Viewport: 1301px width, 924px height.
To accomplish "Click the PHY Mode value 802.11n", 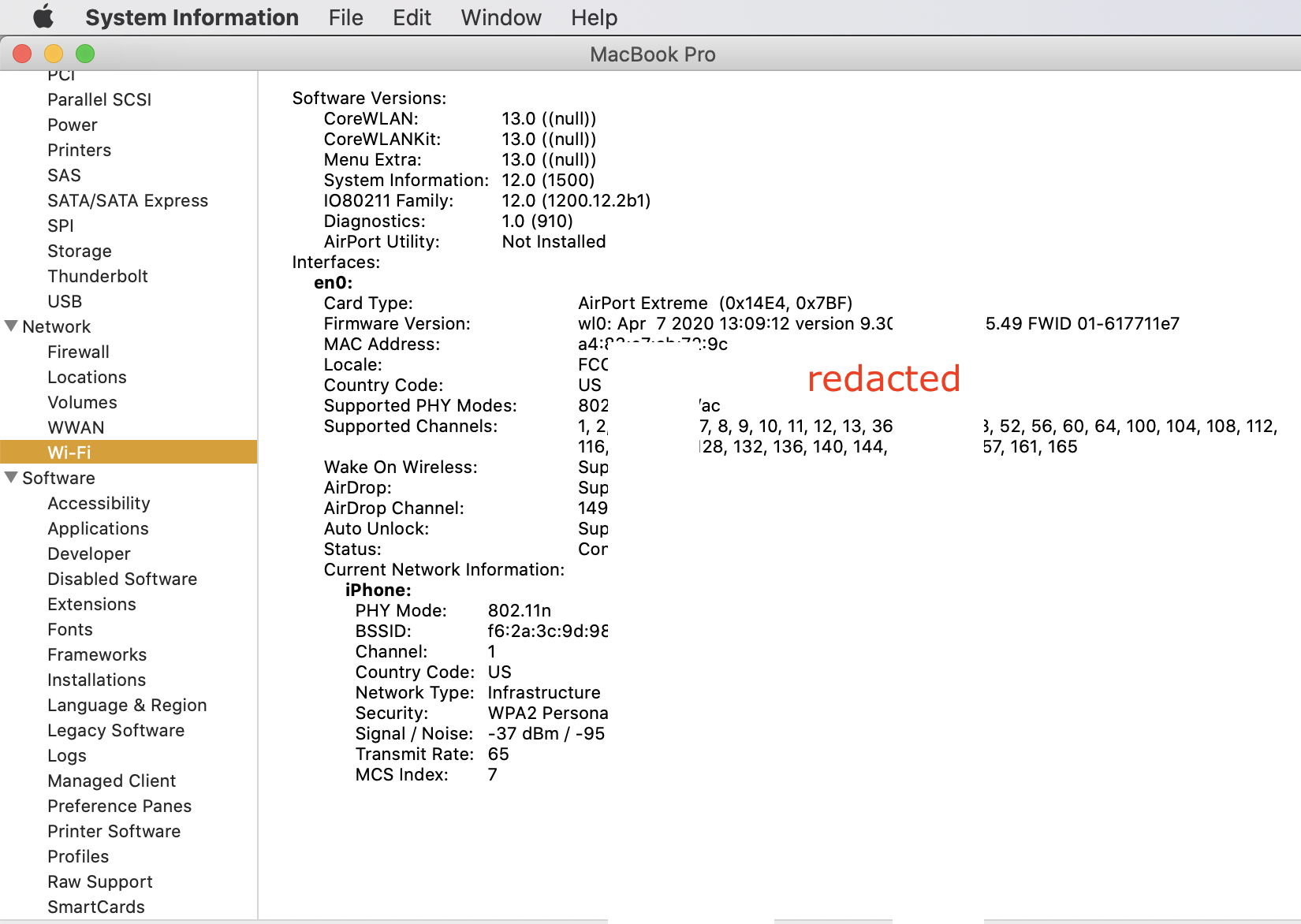I will point(520,610).
